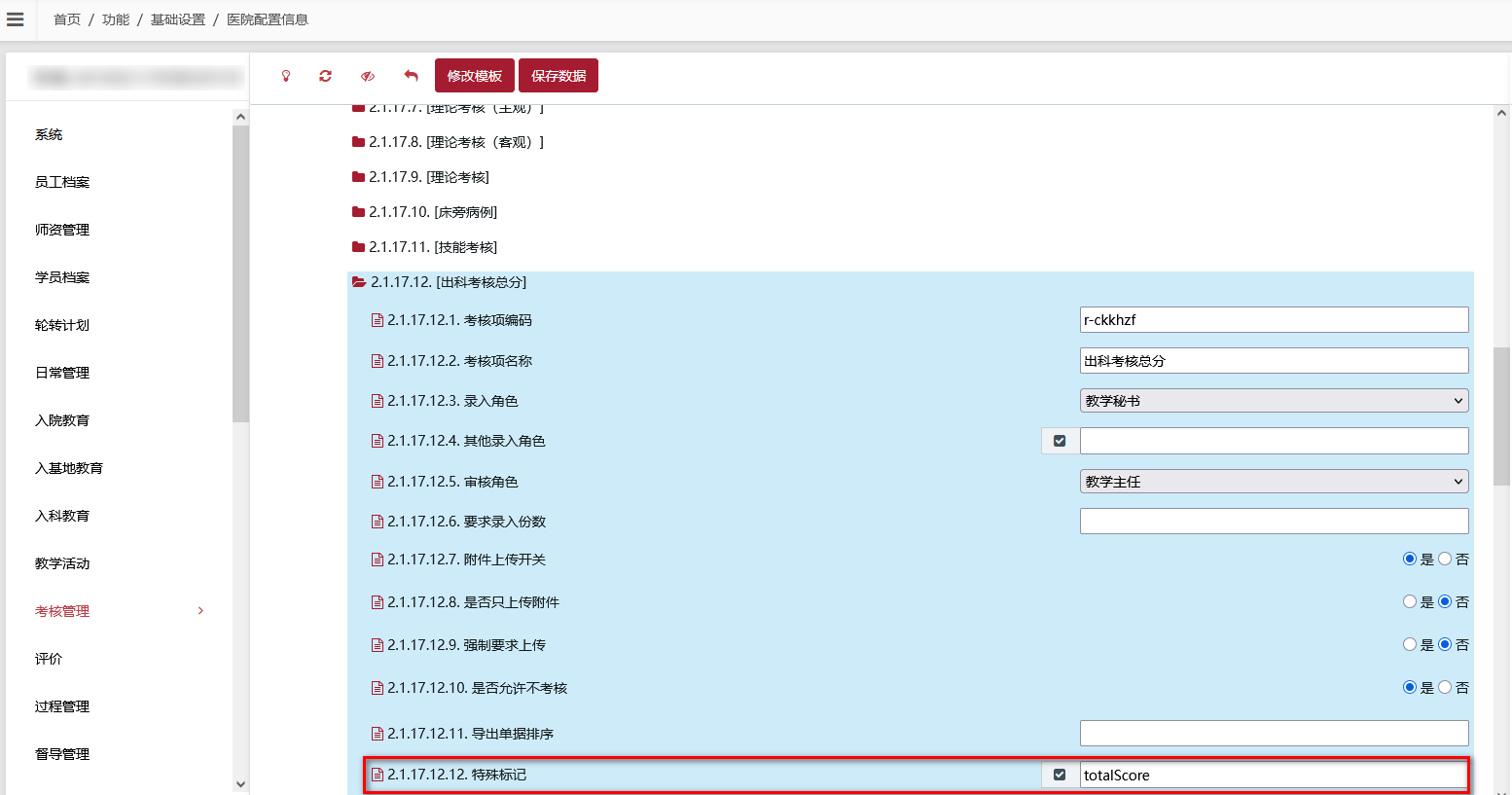
Task: Focus the 导出单据排序 input field
Action: click(x=1274, y=734)
